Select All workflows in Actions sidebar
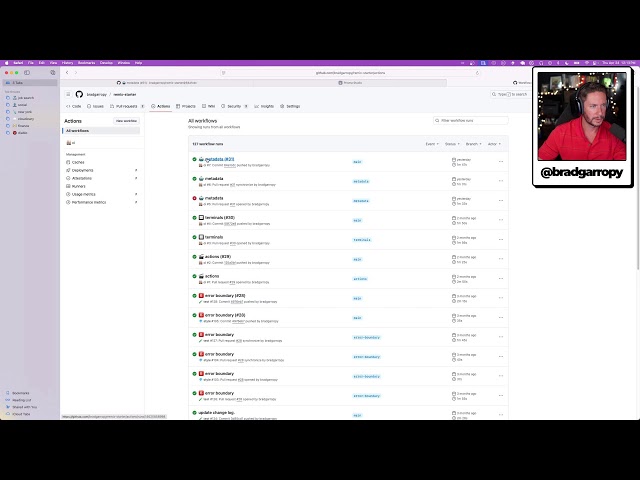Screen dimensions: 640x480 [x=101, y=131]
